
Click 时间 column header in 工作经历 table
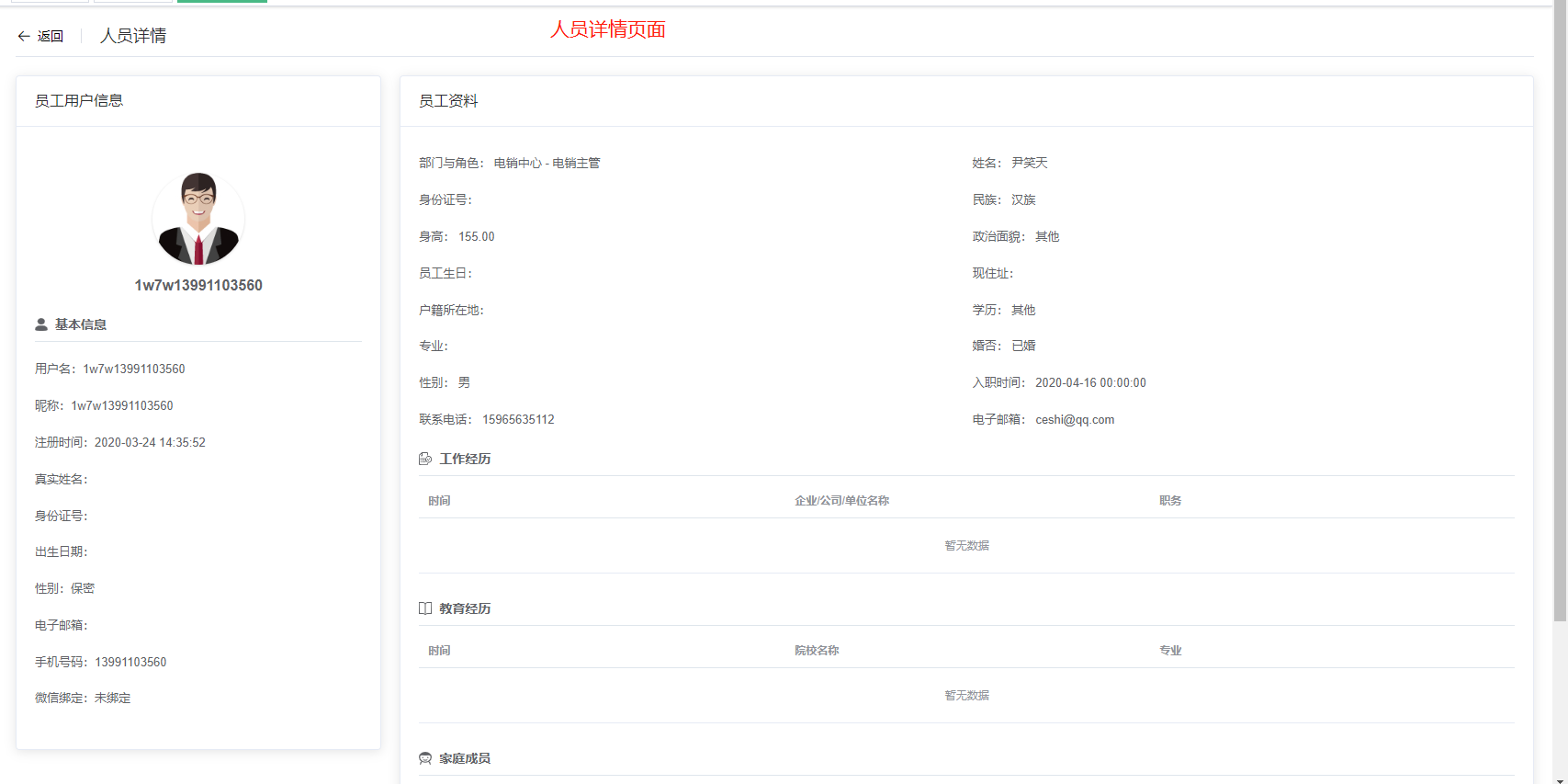[x=439, y=501]
